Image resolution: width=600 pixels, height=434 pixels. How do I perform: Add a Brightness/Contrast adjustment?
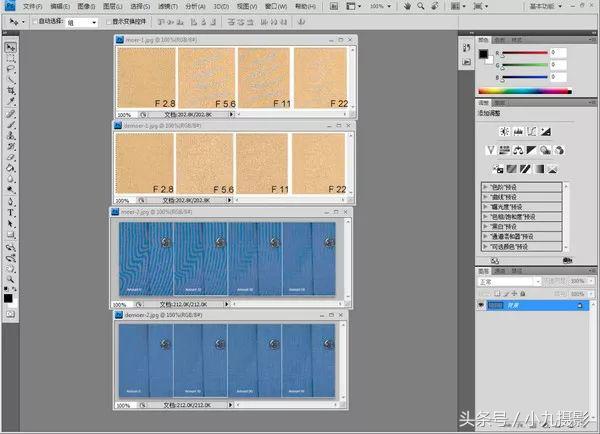click(504, 132)
